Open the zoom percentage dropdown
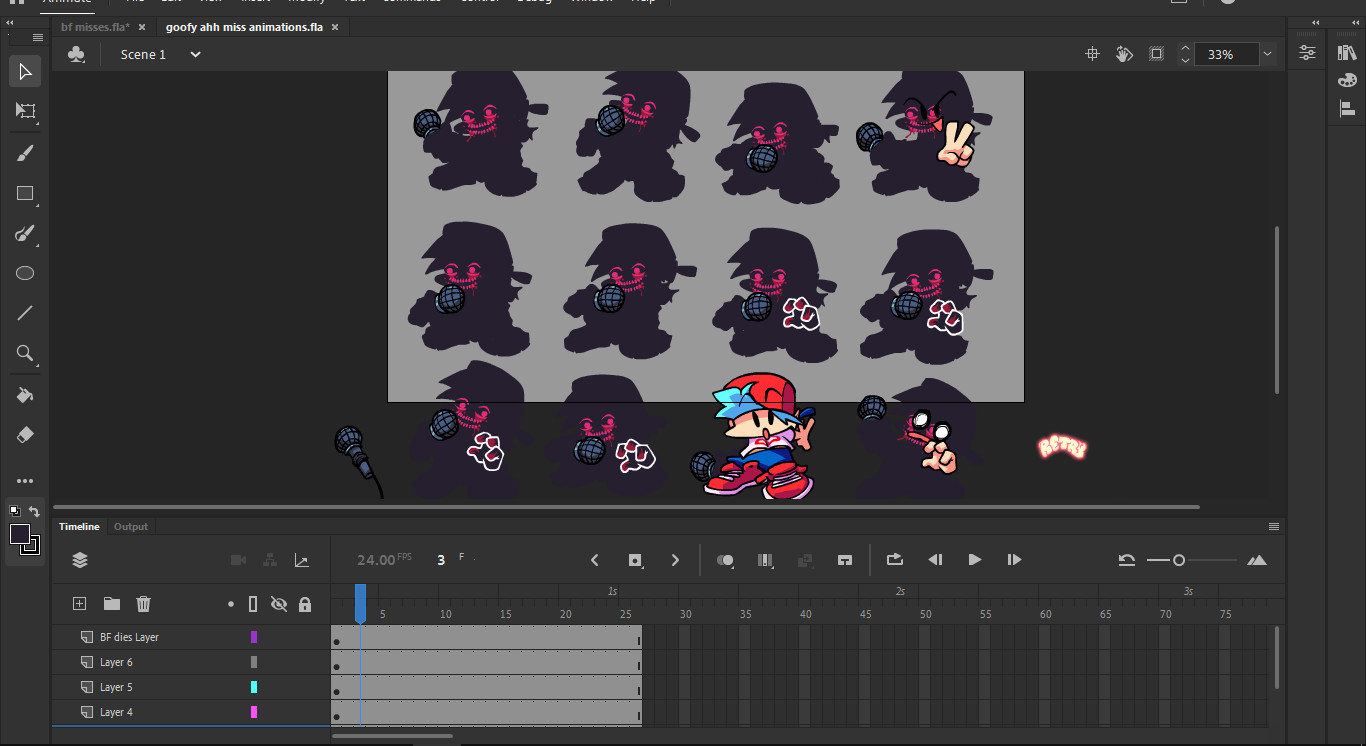 (x=1266, y=54)
